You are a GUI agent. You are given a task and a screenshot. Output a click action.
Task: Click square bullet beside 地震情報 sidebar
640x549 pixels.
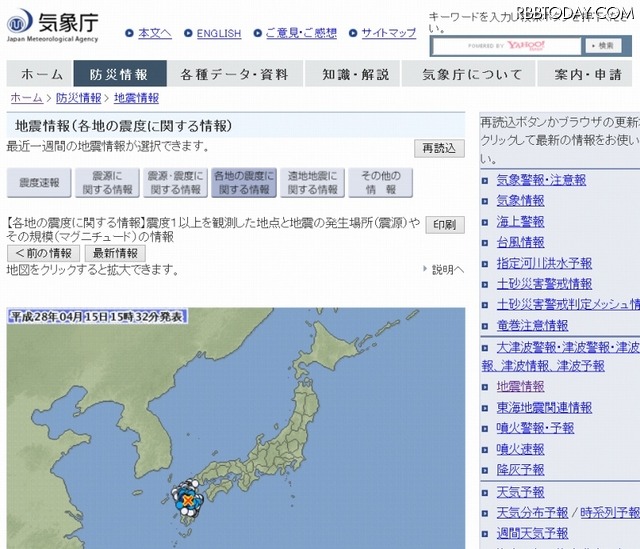485,387
